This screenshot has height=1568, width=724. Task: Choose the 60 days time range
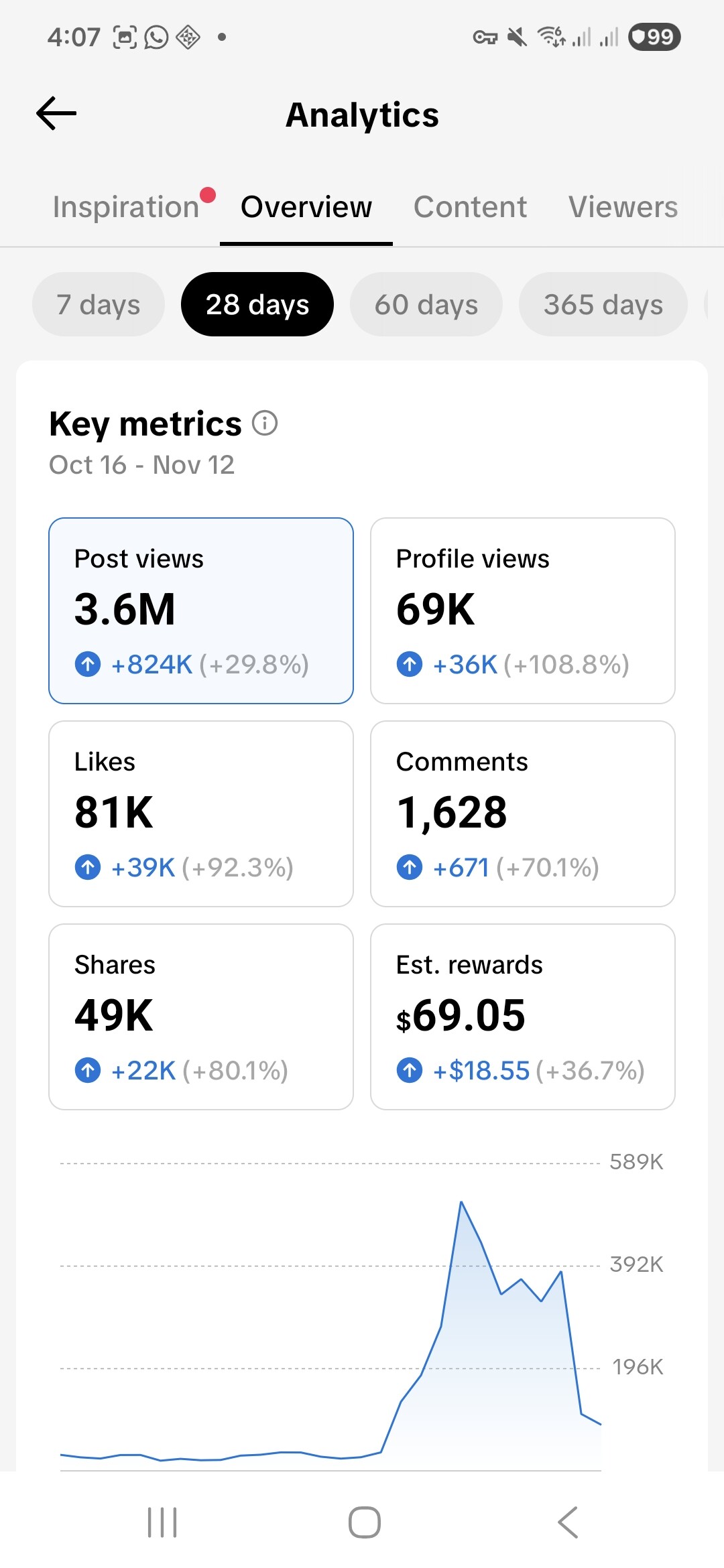coord(426,304)
